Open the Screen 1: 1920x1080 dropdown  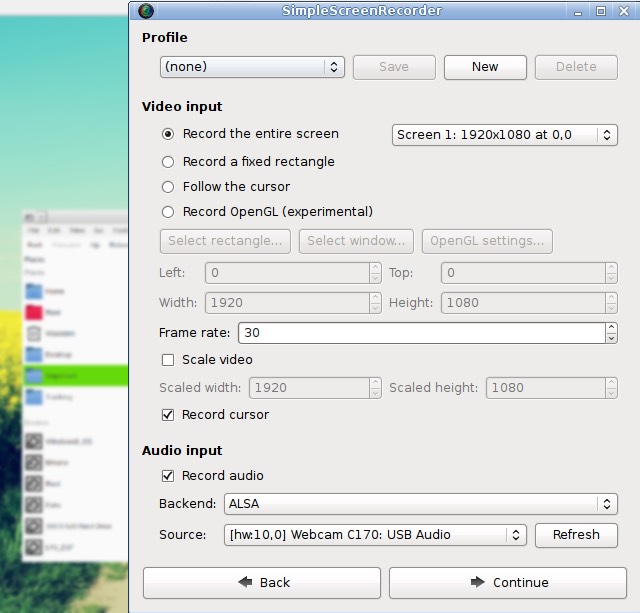504,135
